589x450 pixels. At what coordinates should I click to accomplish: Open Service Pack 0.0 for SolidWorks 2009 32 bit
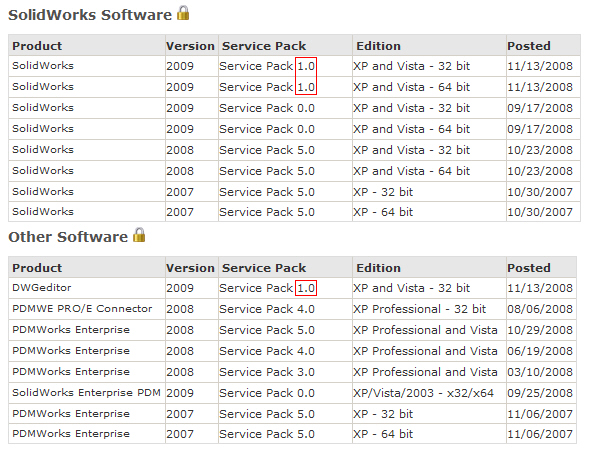[267, 108]
